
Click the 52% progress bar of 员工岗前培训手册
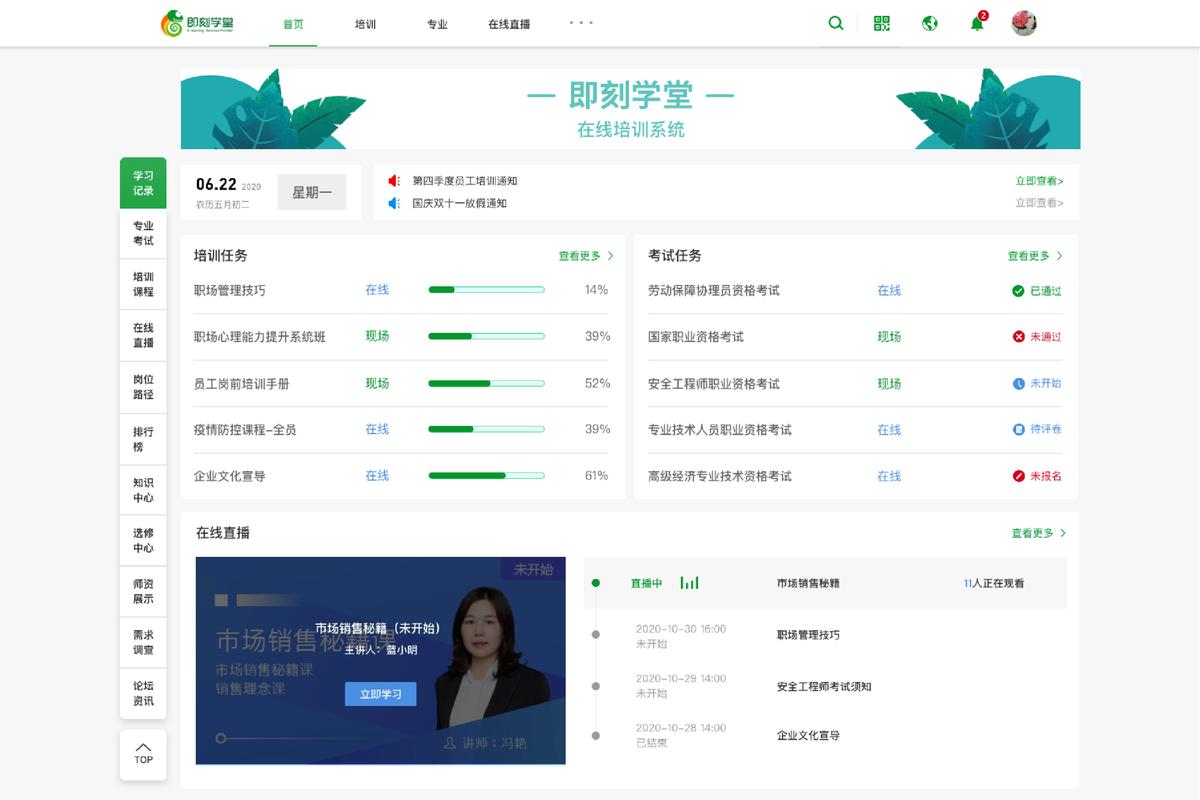[x=487, y=383]
